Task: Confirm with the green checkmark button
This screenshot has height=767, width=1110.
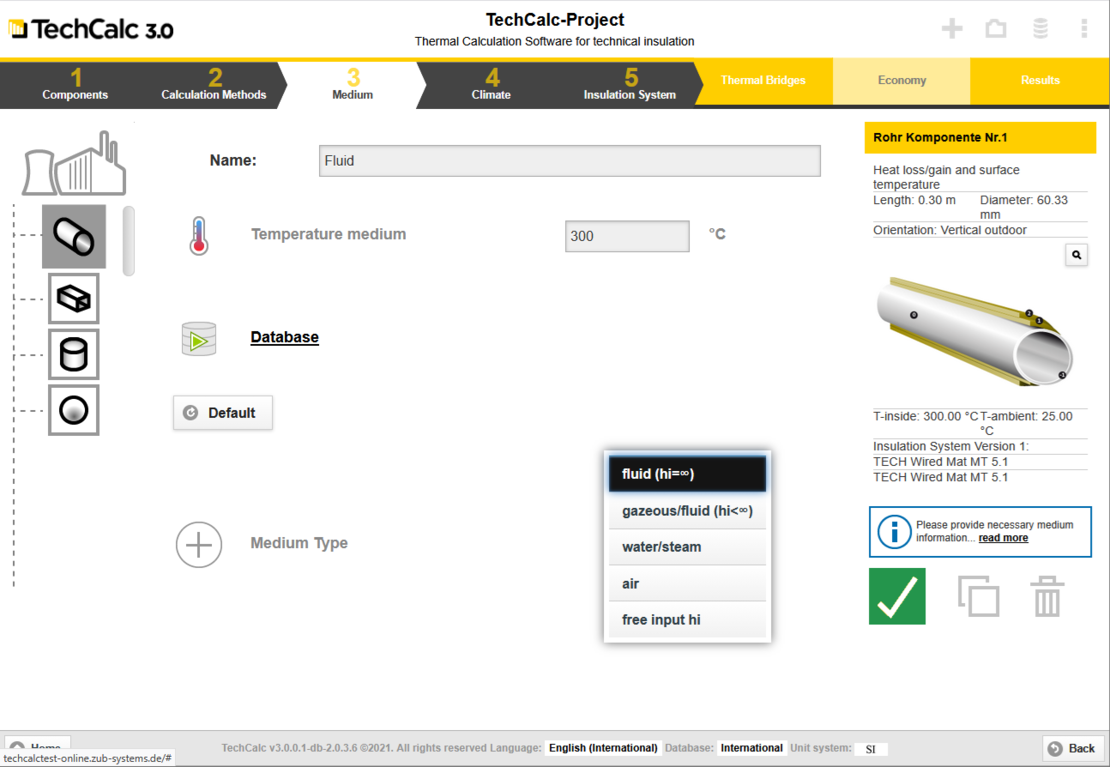Action: (x=897, y=596)
